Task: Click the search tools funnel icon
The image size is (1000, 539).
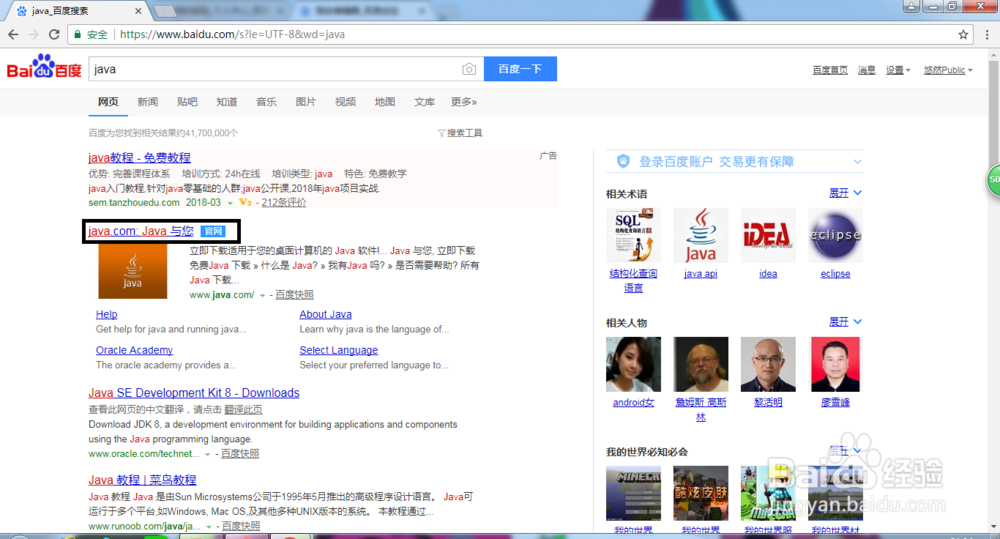Action: click(x=441, y=133)
